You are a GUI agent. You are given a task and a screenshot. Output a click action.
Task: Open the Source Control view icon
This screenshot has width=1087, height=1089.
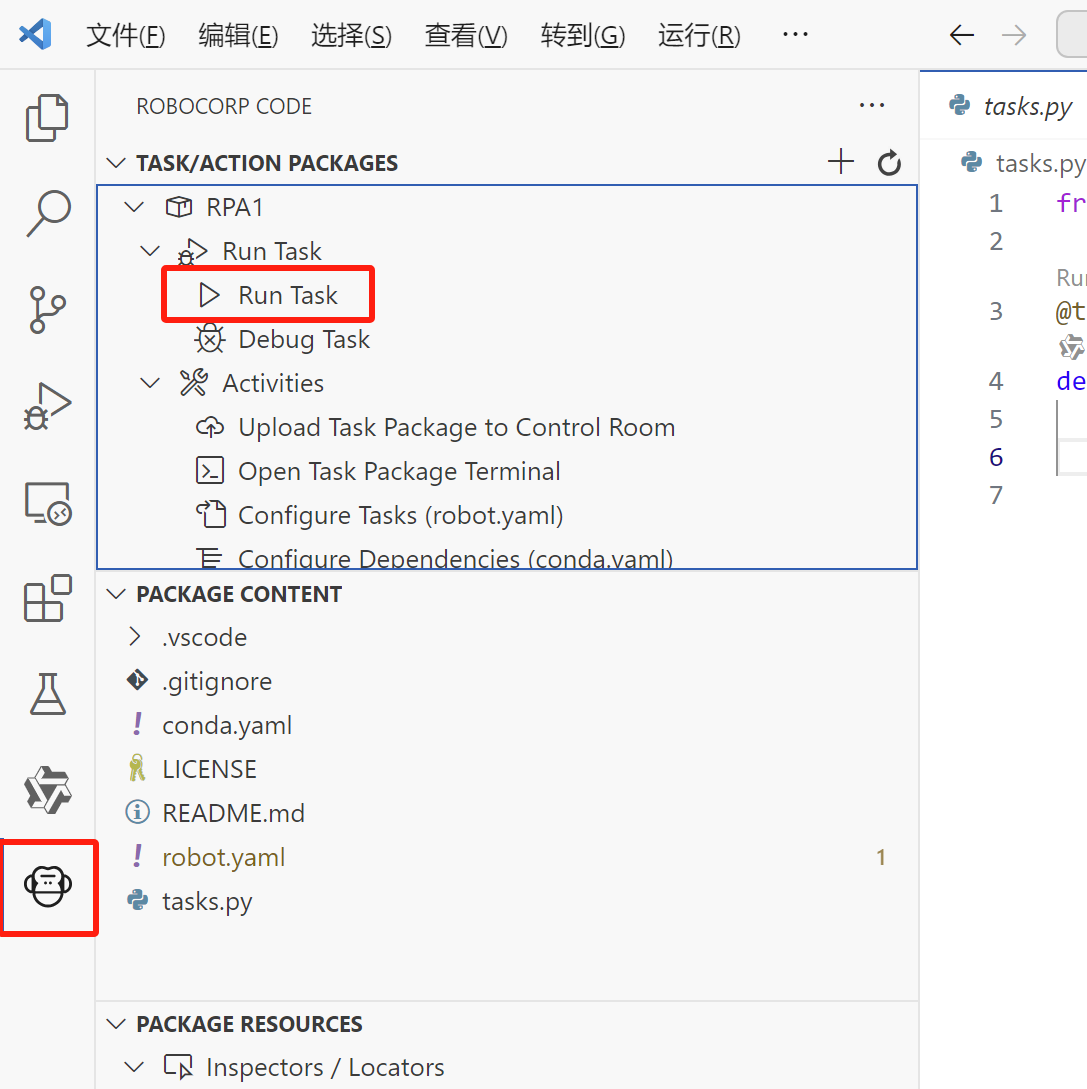pos(47,309)
